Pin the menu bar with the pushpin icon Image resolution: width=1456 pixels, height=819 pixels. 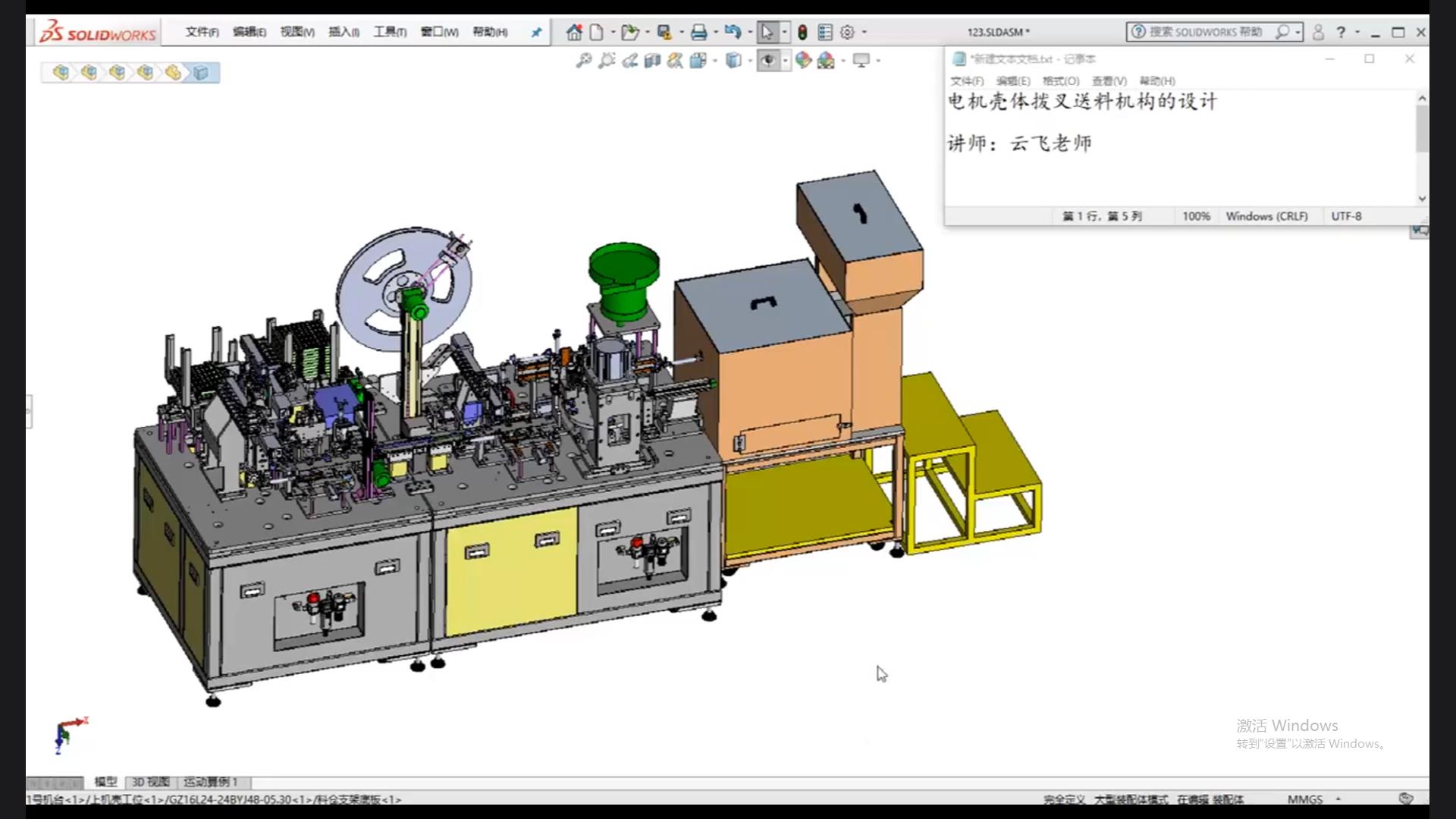click(x=536, y=32)
